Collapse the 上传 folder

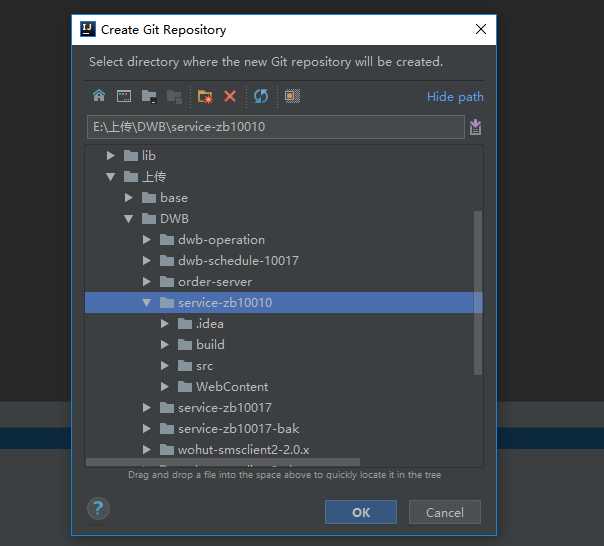click(111, 176)
